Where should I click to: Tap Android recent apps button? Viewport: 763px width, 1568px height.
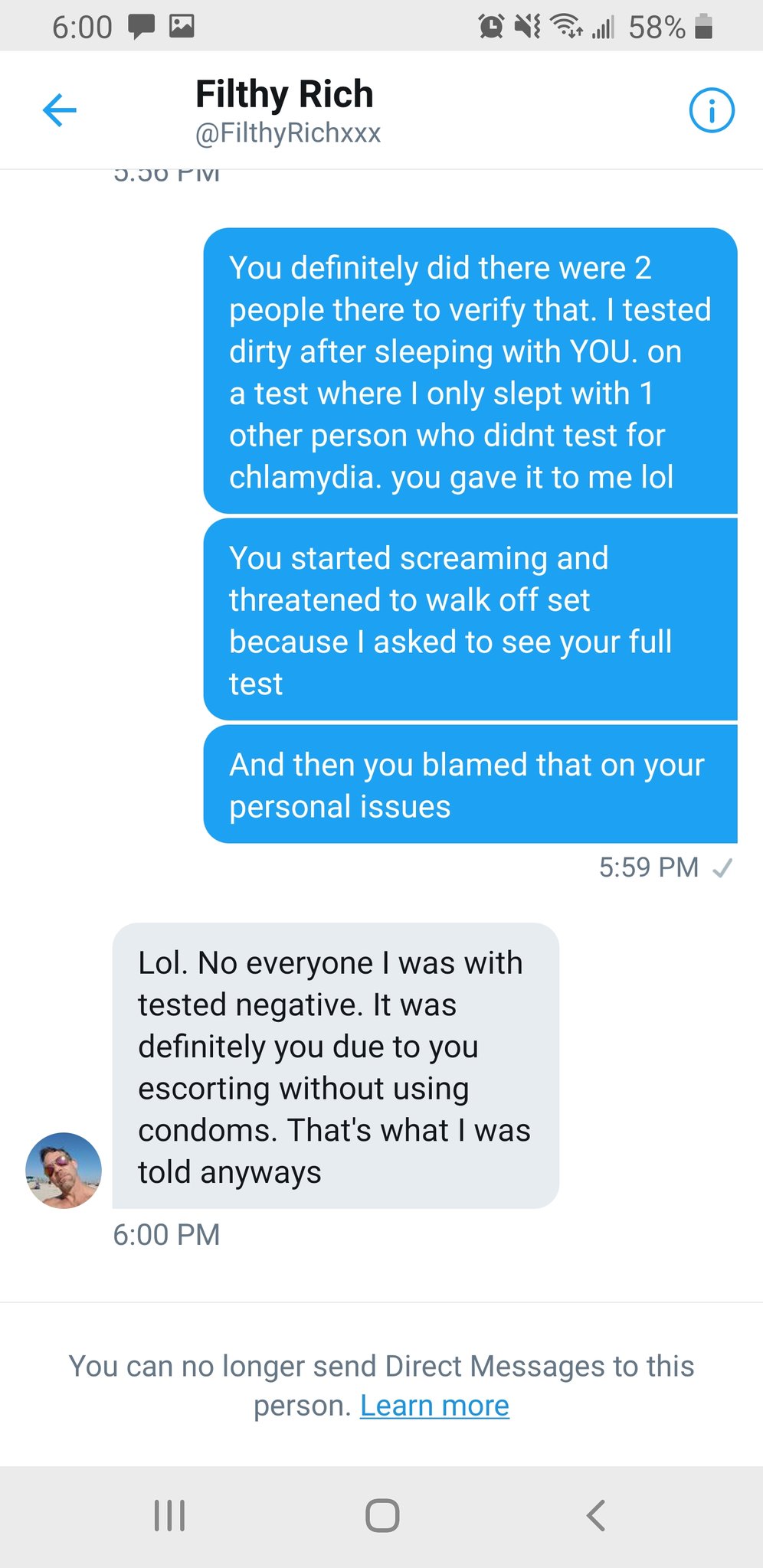coord(169,1515)
